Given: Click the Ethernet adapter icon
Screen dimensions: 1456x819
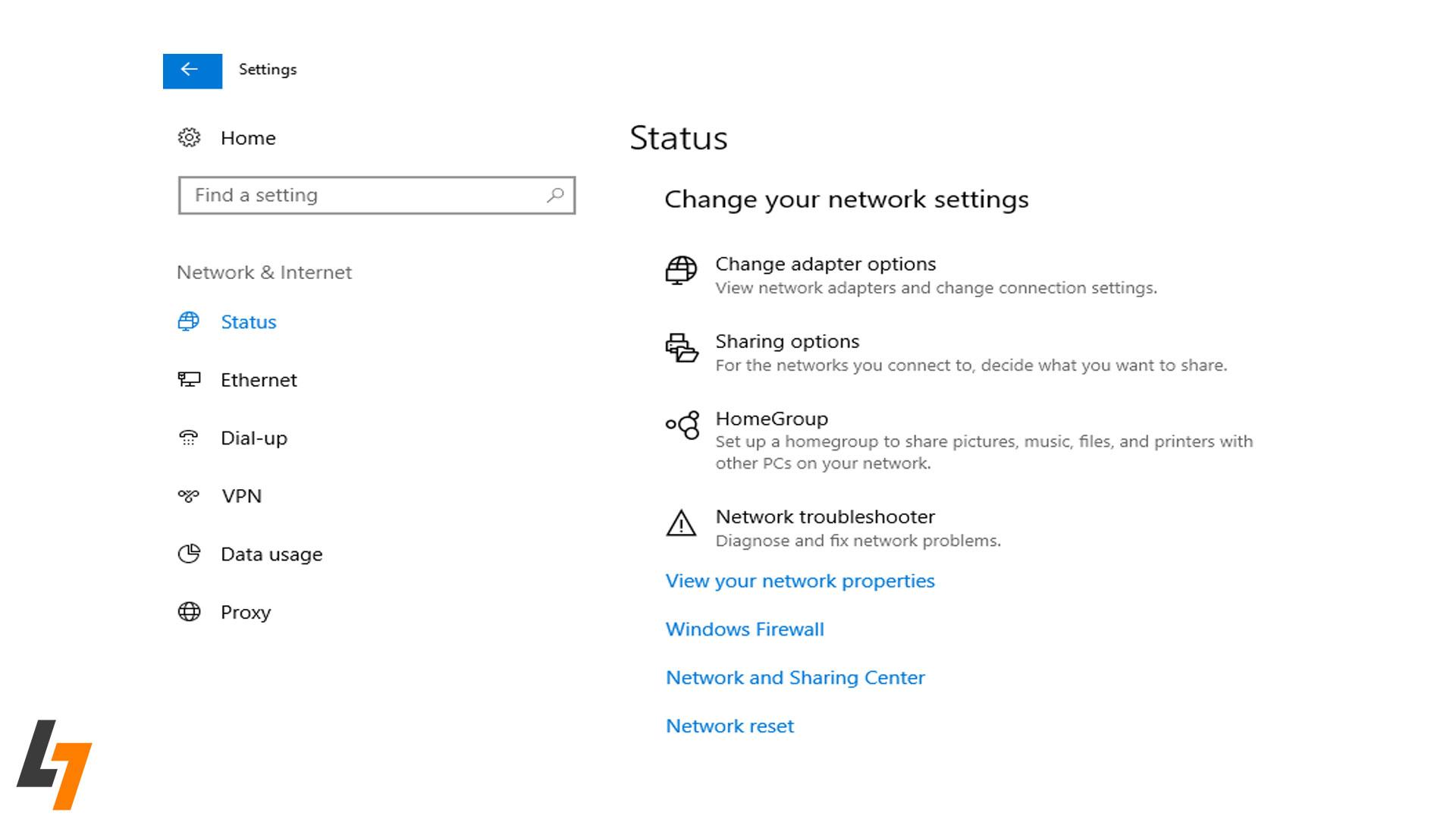Looking at the screenshot, I should click(189, 380).
